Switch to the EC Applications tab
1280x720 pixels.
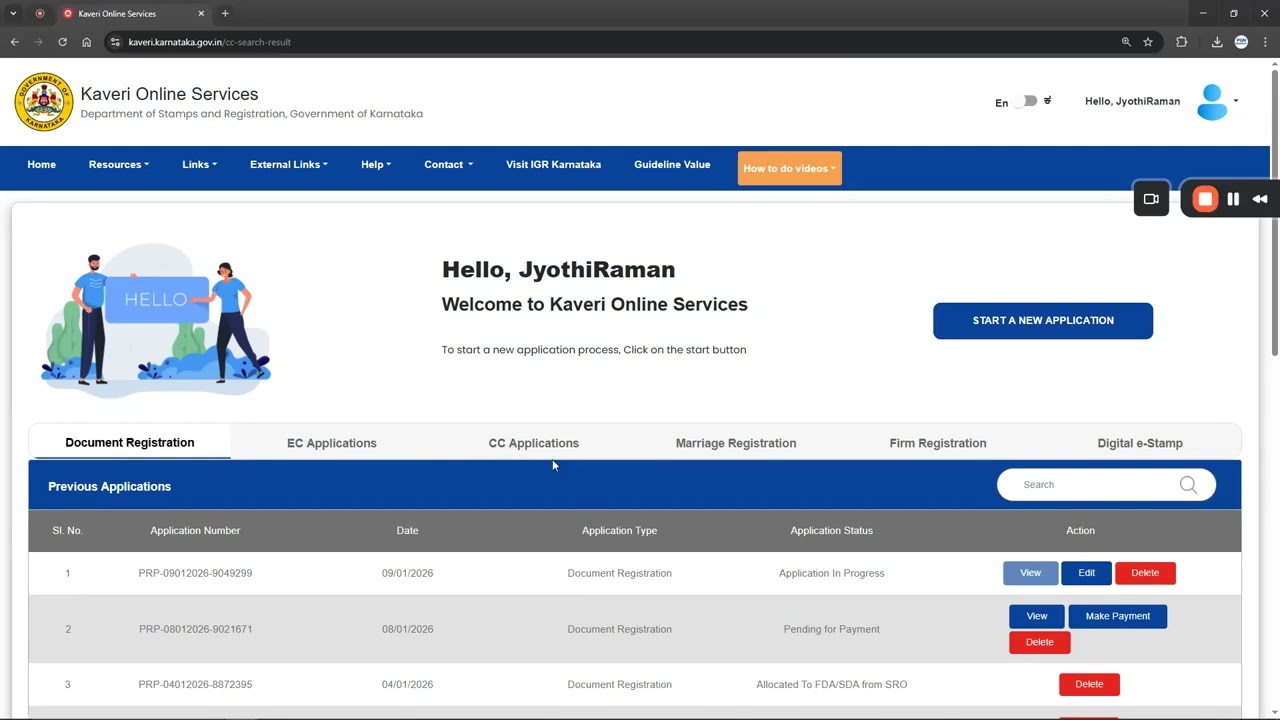point(332,443)
